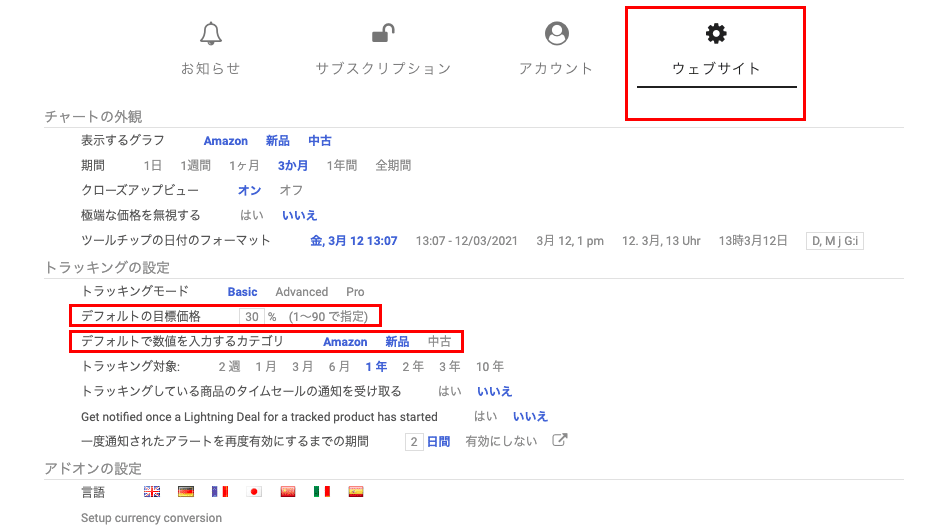Select date format 13時3月12日
The width and height of the screenshot is (927, 527).
tap(753, 241)
